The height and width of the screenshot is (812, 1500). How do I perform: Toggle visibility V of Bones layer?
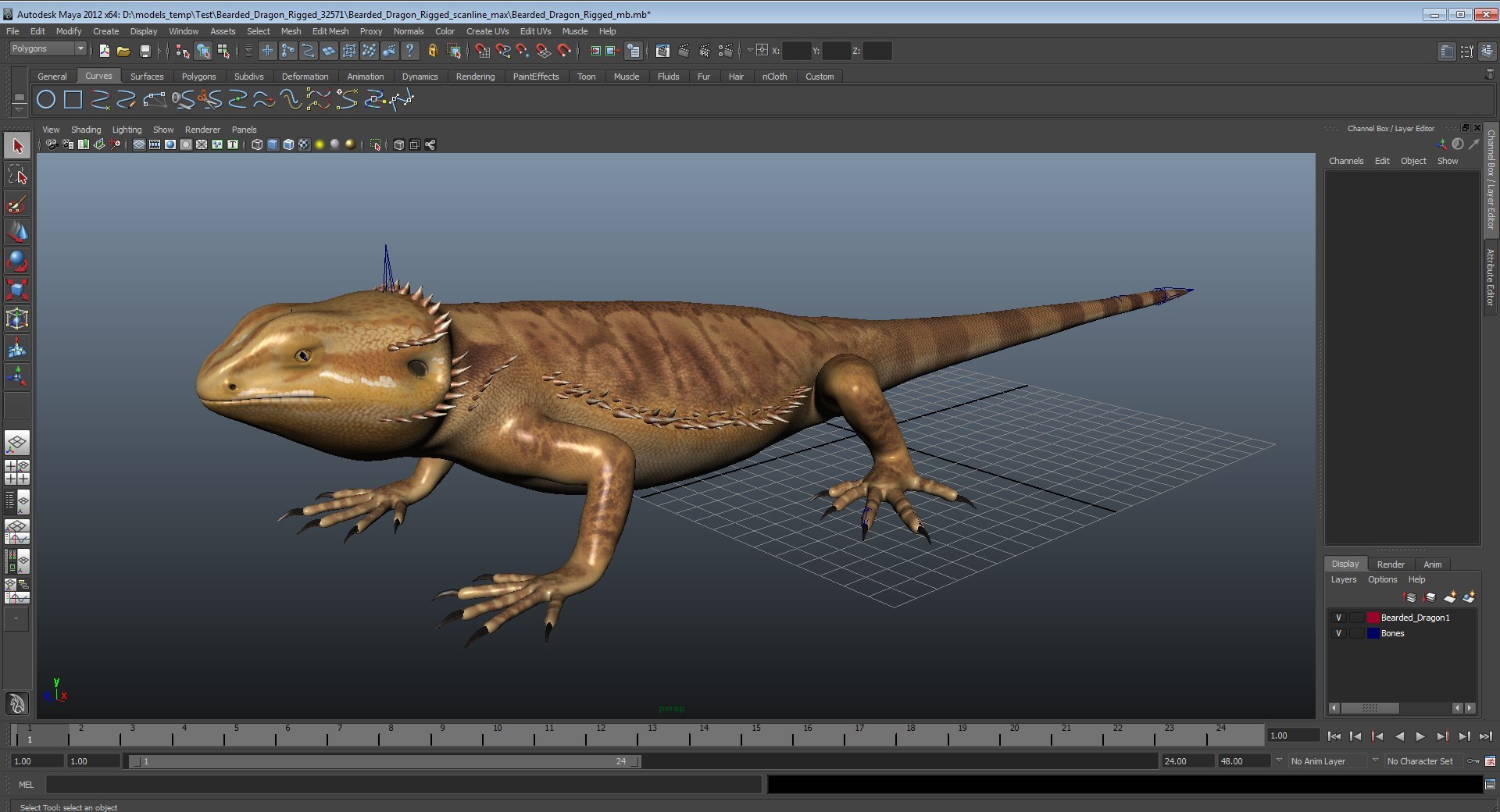tap(1338, 633)
